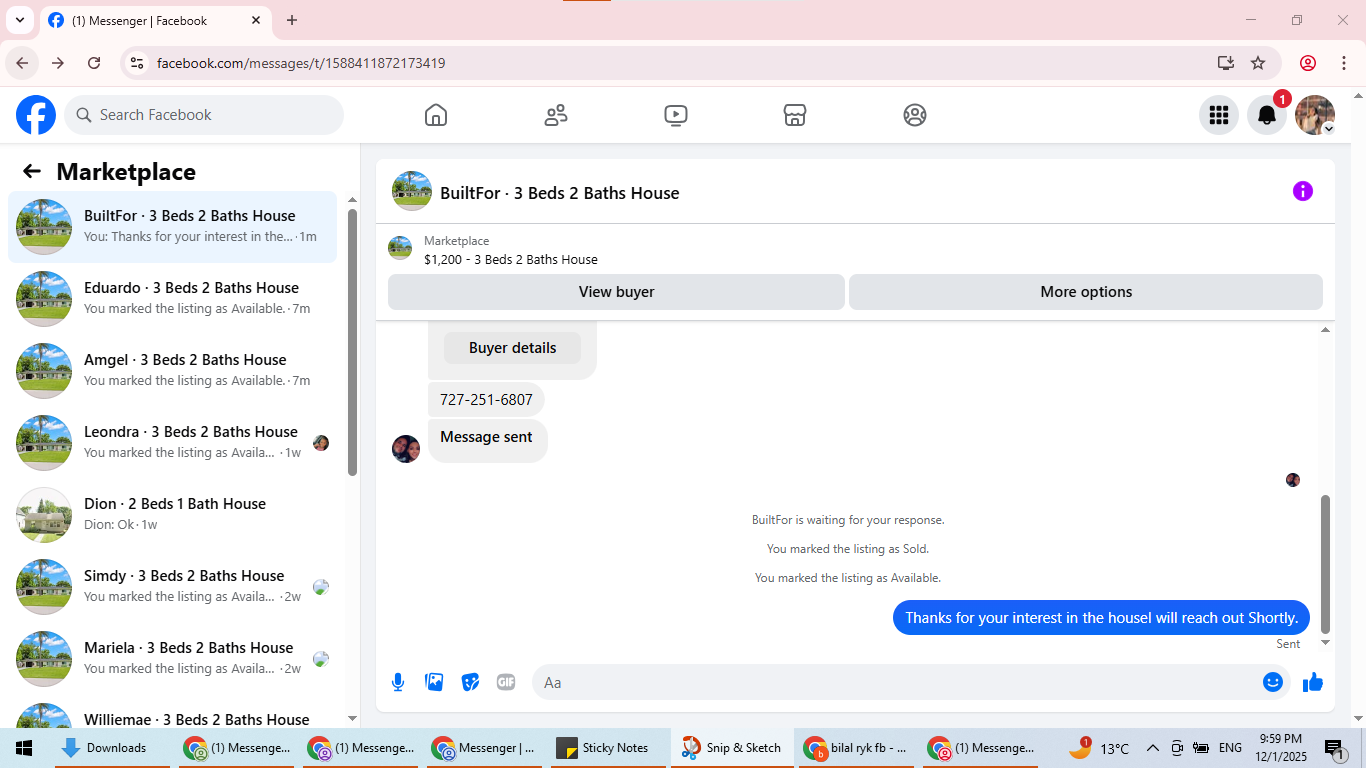Open the Video (Watch) icon
Viewport: 1366px width, 768px height.
(x=676, y=115)
